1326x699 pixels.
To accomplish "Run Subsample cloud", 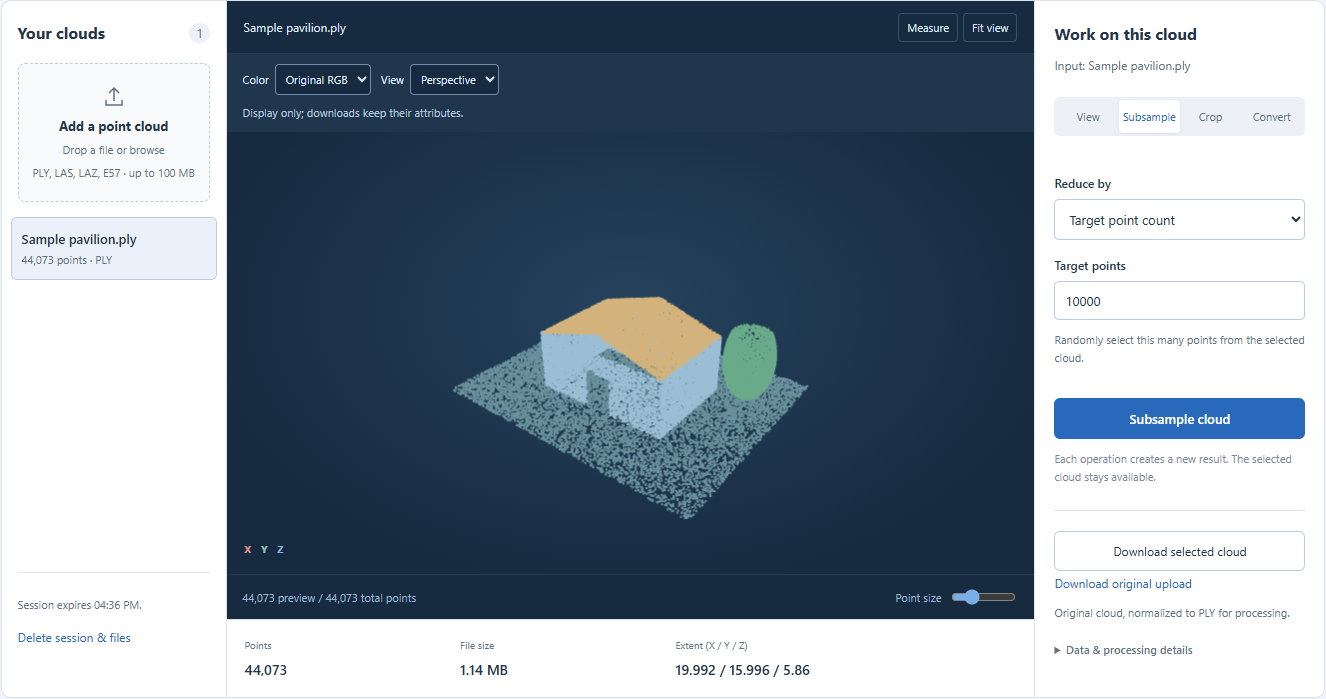I will click(1179, 419).
